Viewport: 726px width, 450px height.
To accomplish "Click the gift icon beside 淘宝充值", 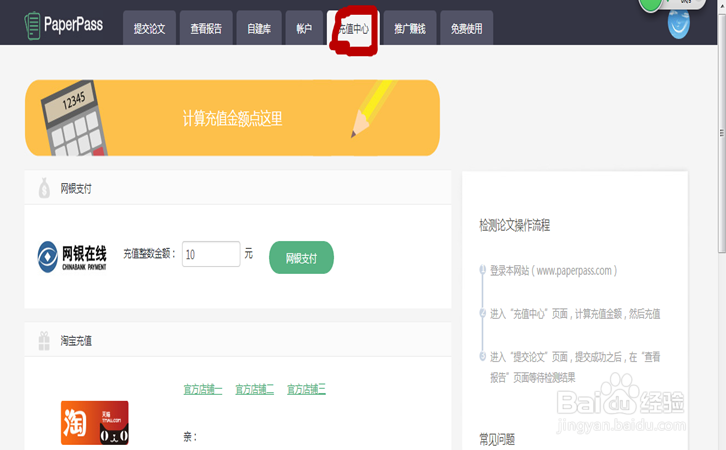I will (x=44, y=341).
